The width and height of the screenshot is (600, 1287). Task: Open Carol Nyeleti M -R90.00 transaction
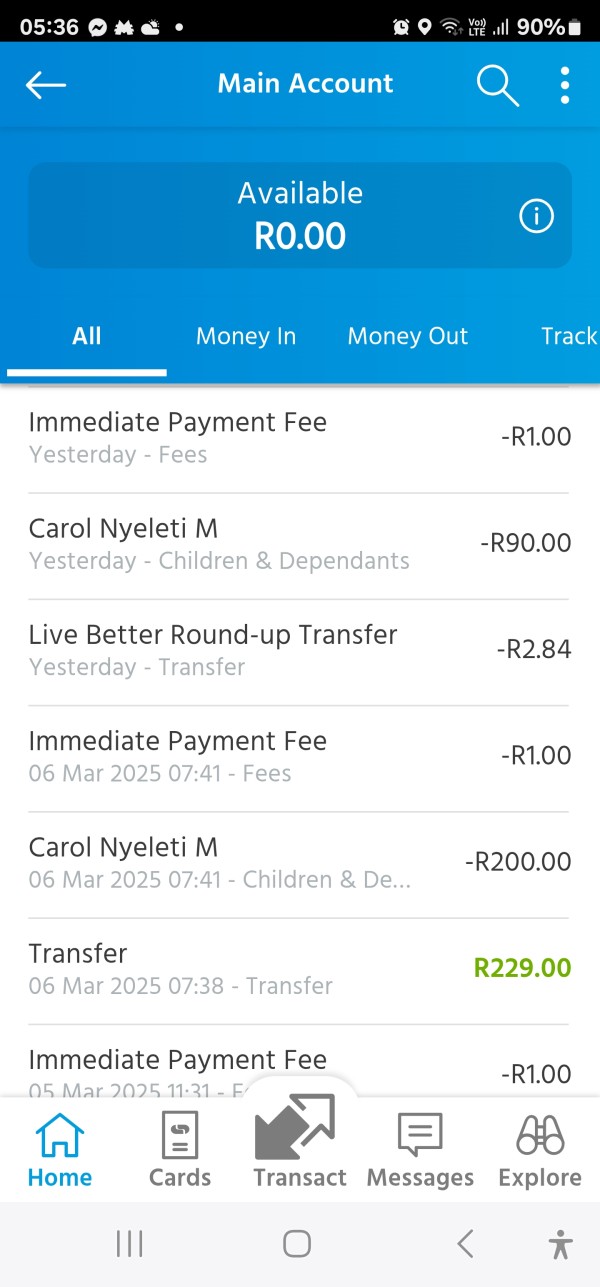tap(299, 545)
